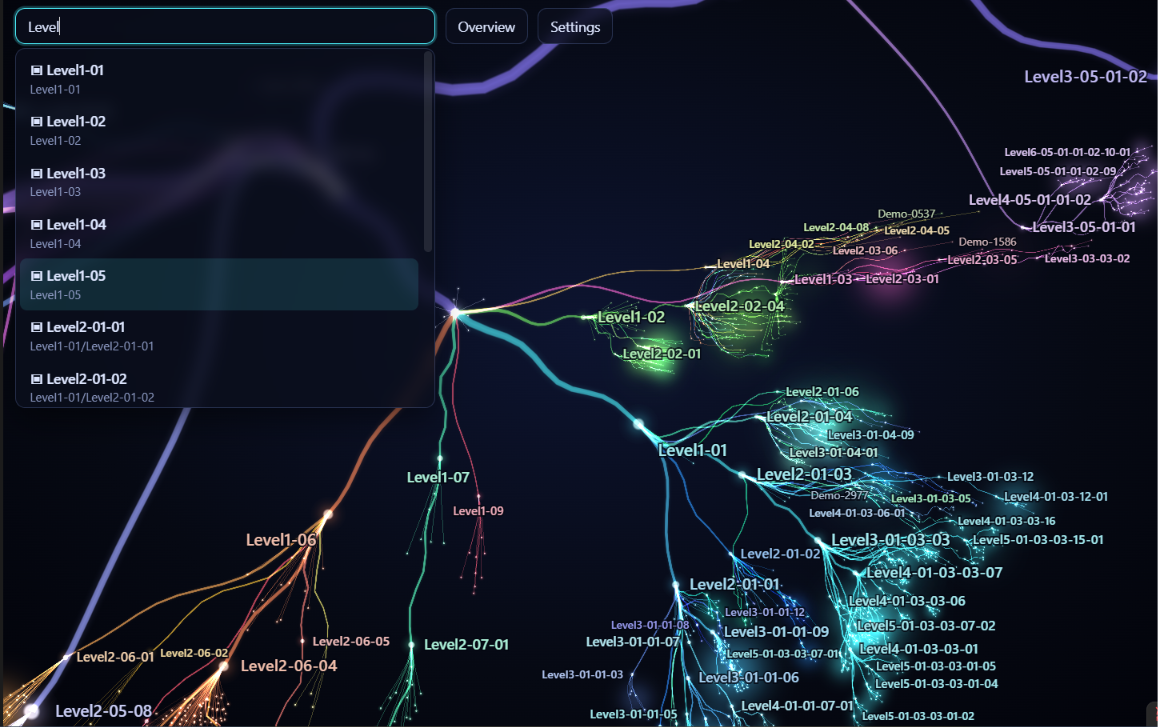Image resolution: width=1158 pixels, height=727 pixels.
Task: Click the Level2-06-04 node label
Action: click(x=289, y=666)
